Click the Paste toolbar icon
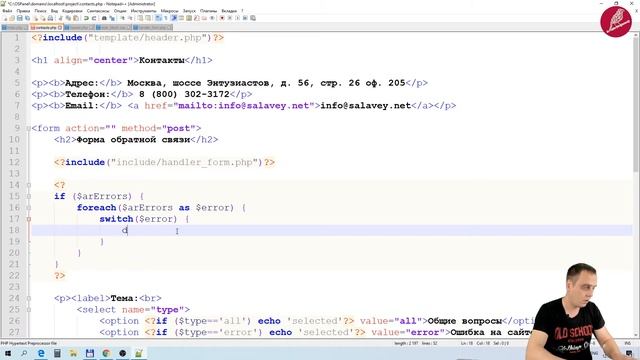The height and width of the screenshot is (360, 640). click(76, 18)
